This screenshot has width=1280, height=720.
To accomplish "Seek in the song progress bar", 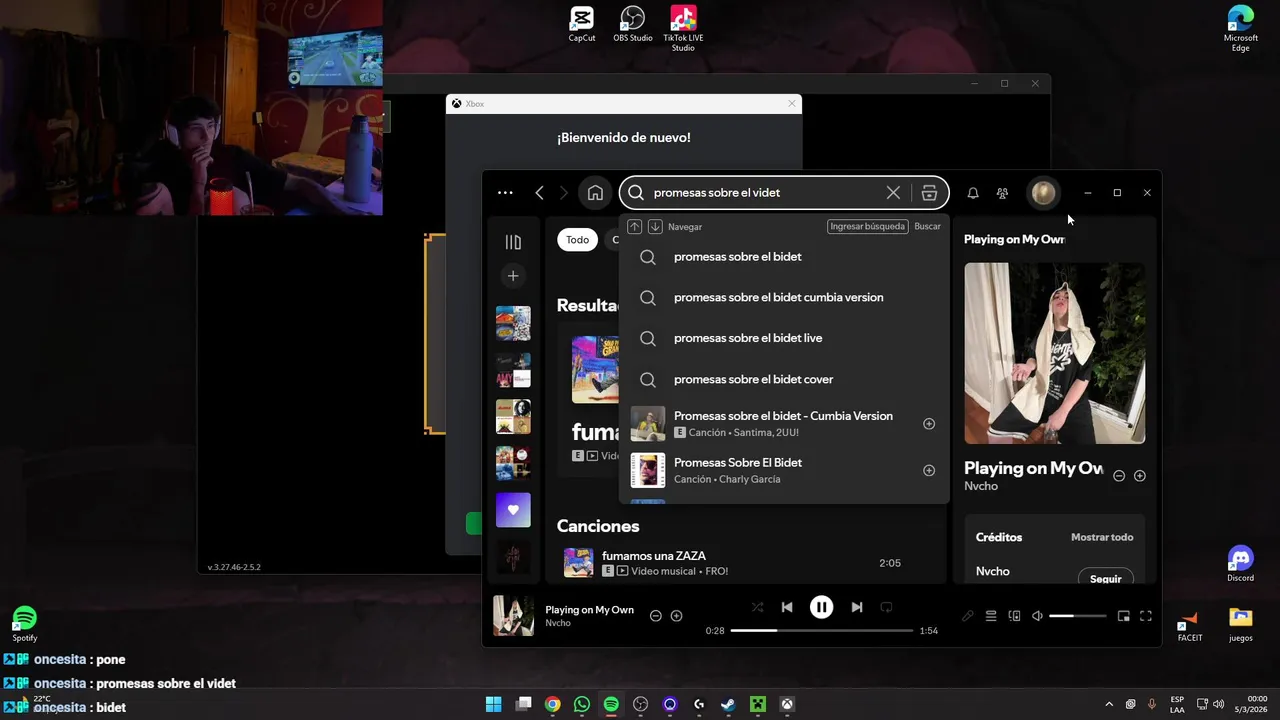I will (x=822, y=631).
